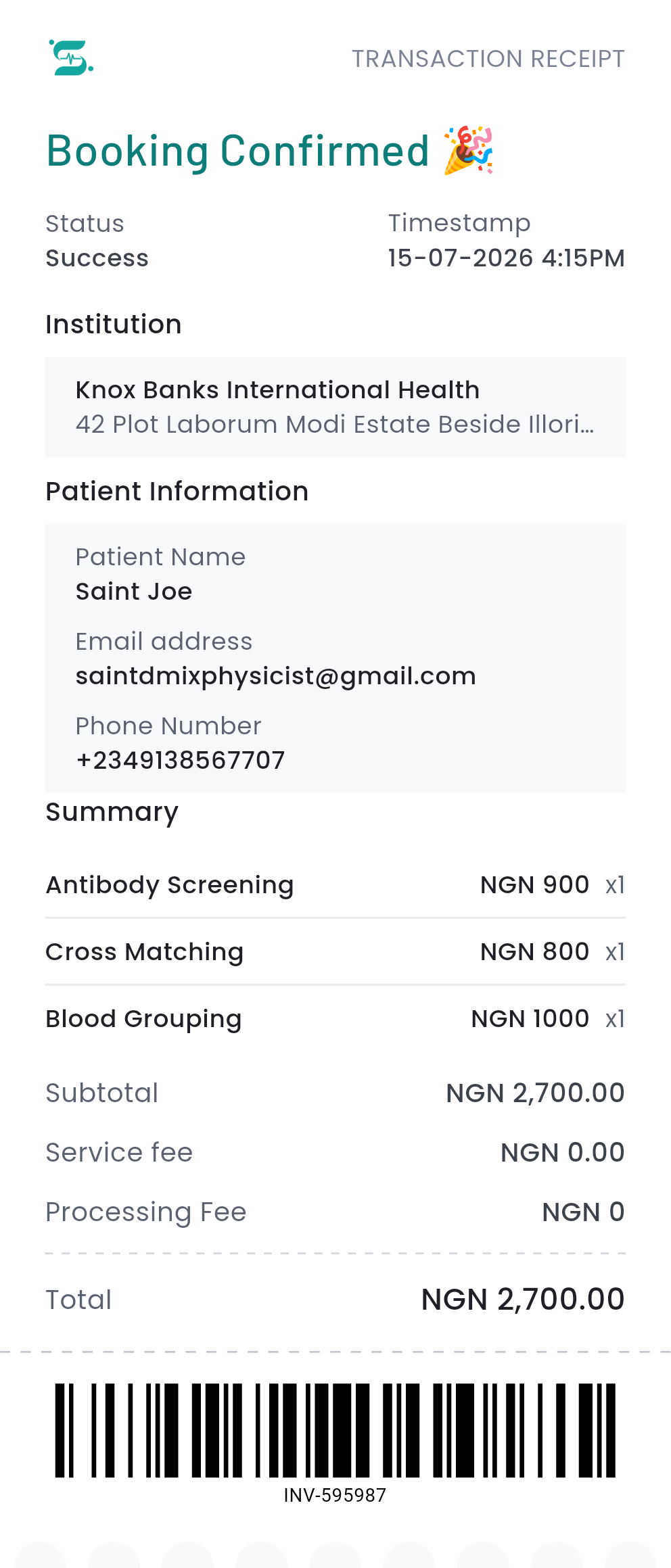The width and height of the screenshot is (671, 1568).
Task: Click the Booking Confirmed heading
Action: (238, 150)
